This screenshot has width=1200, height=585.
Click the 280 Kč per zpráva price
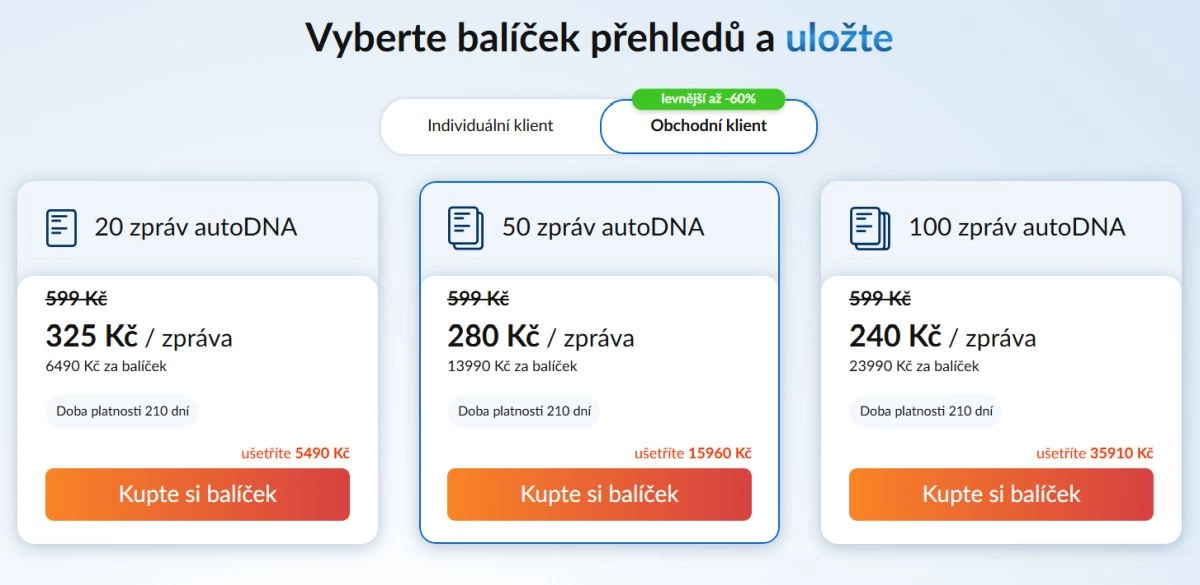tap(541, 336)
